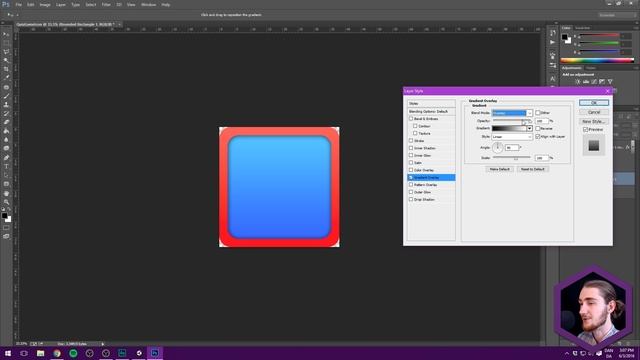
Task: Open the File menu
Action: [x=18, y=5]
